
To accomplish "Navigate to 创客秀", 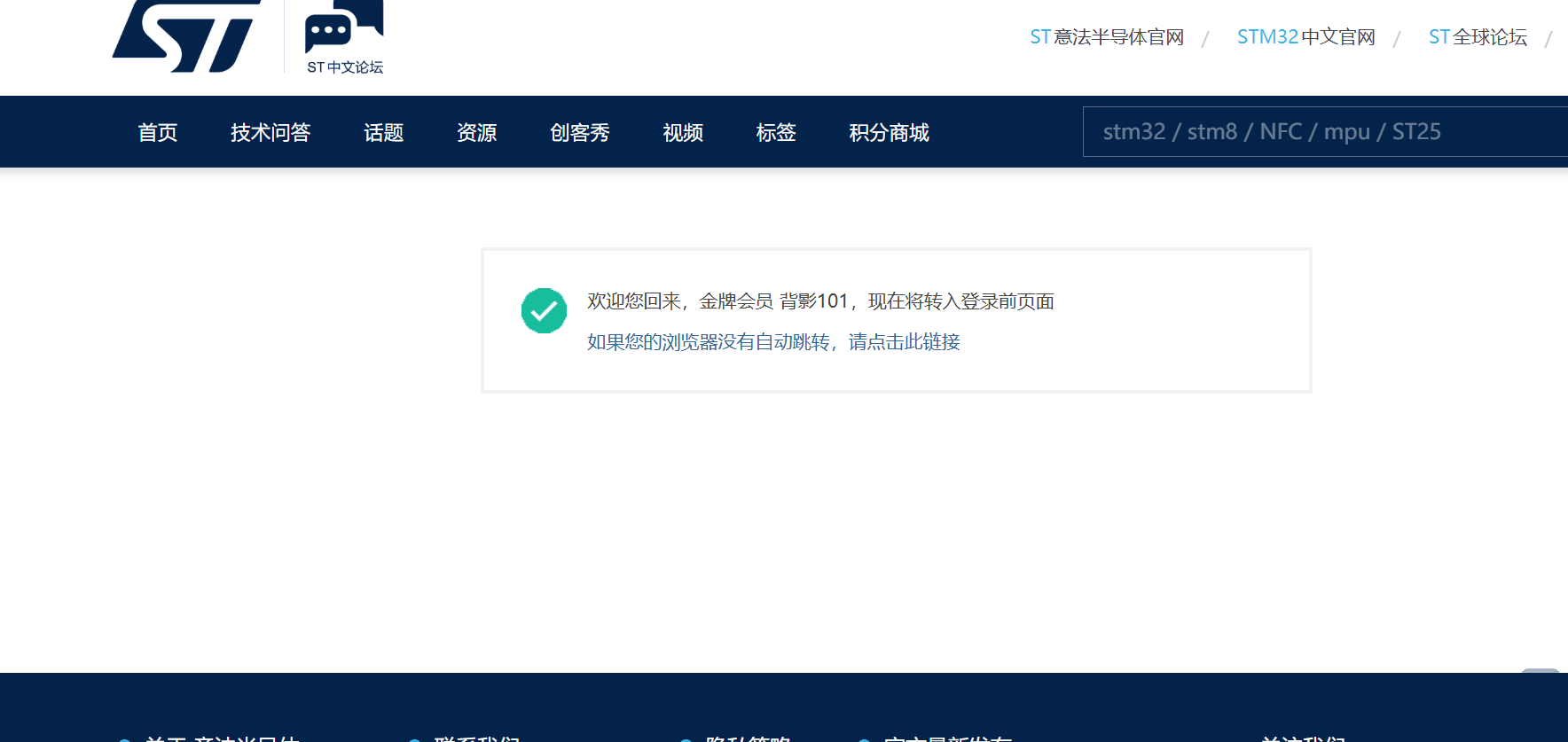I will 579,132.
